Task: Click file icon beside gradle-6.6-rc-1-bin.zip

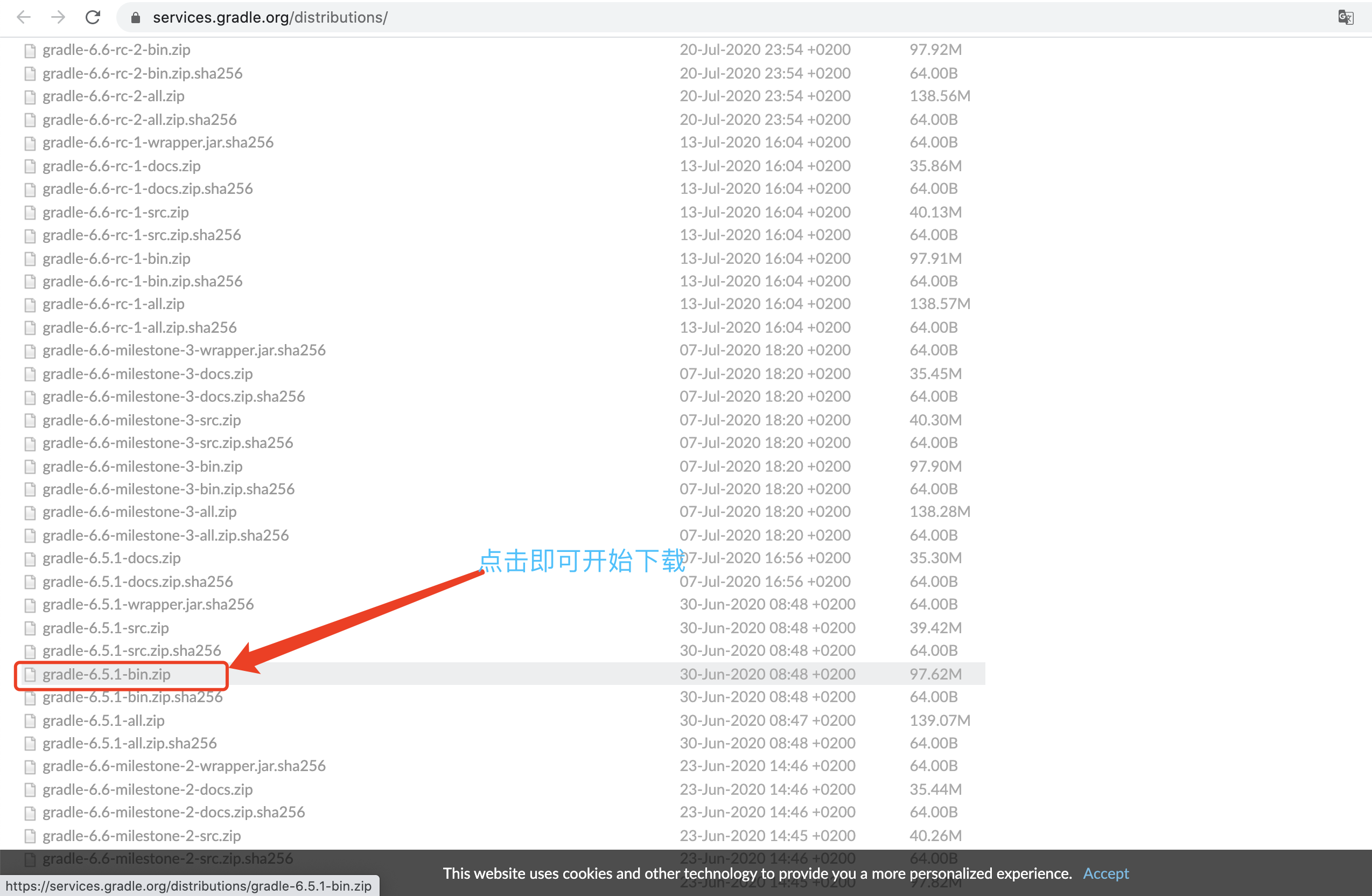Action: (30, 259)
